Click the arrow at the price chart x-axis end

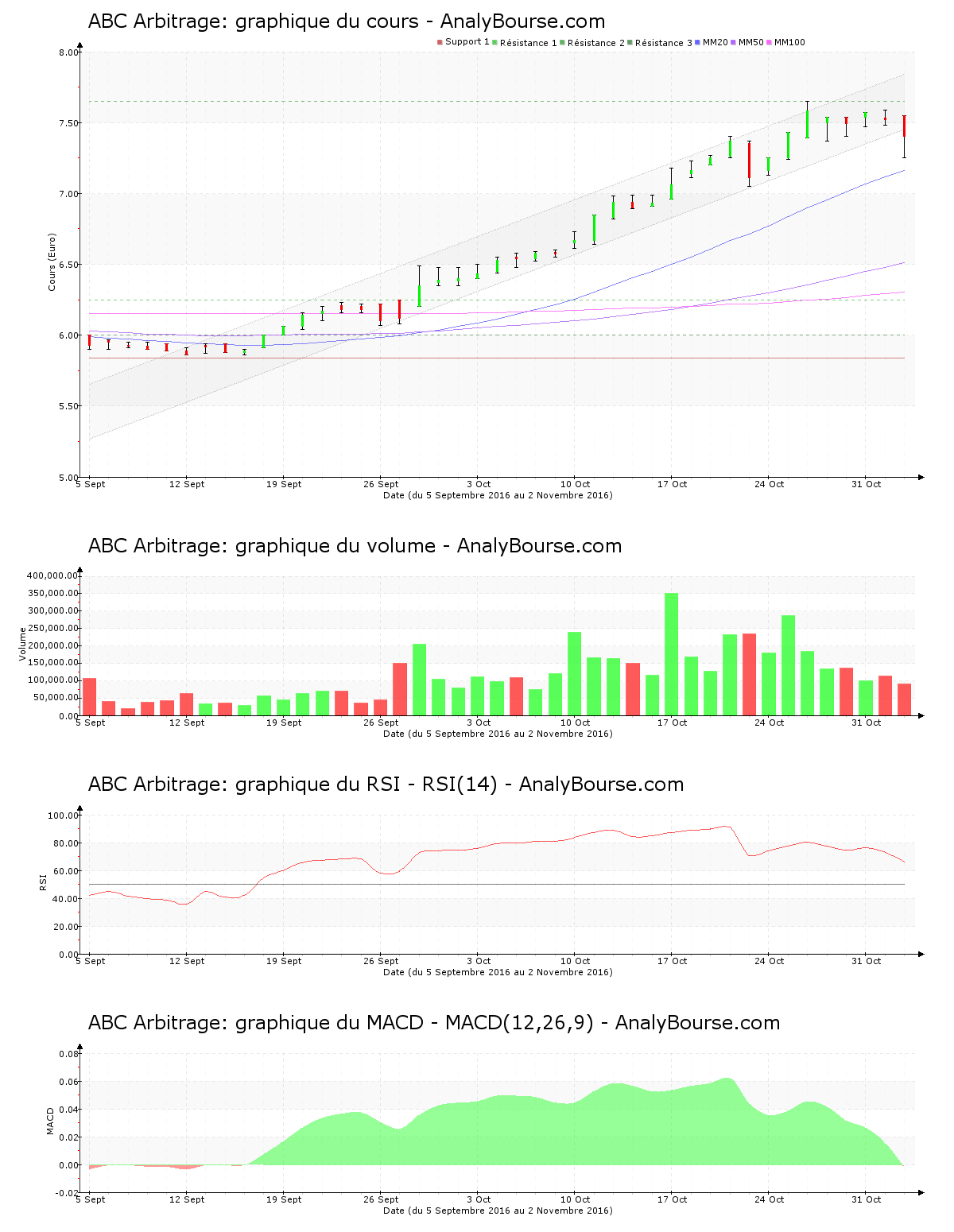(921, 477)
